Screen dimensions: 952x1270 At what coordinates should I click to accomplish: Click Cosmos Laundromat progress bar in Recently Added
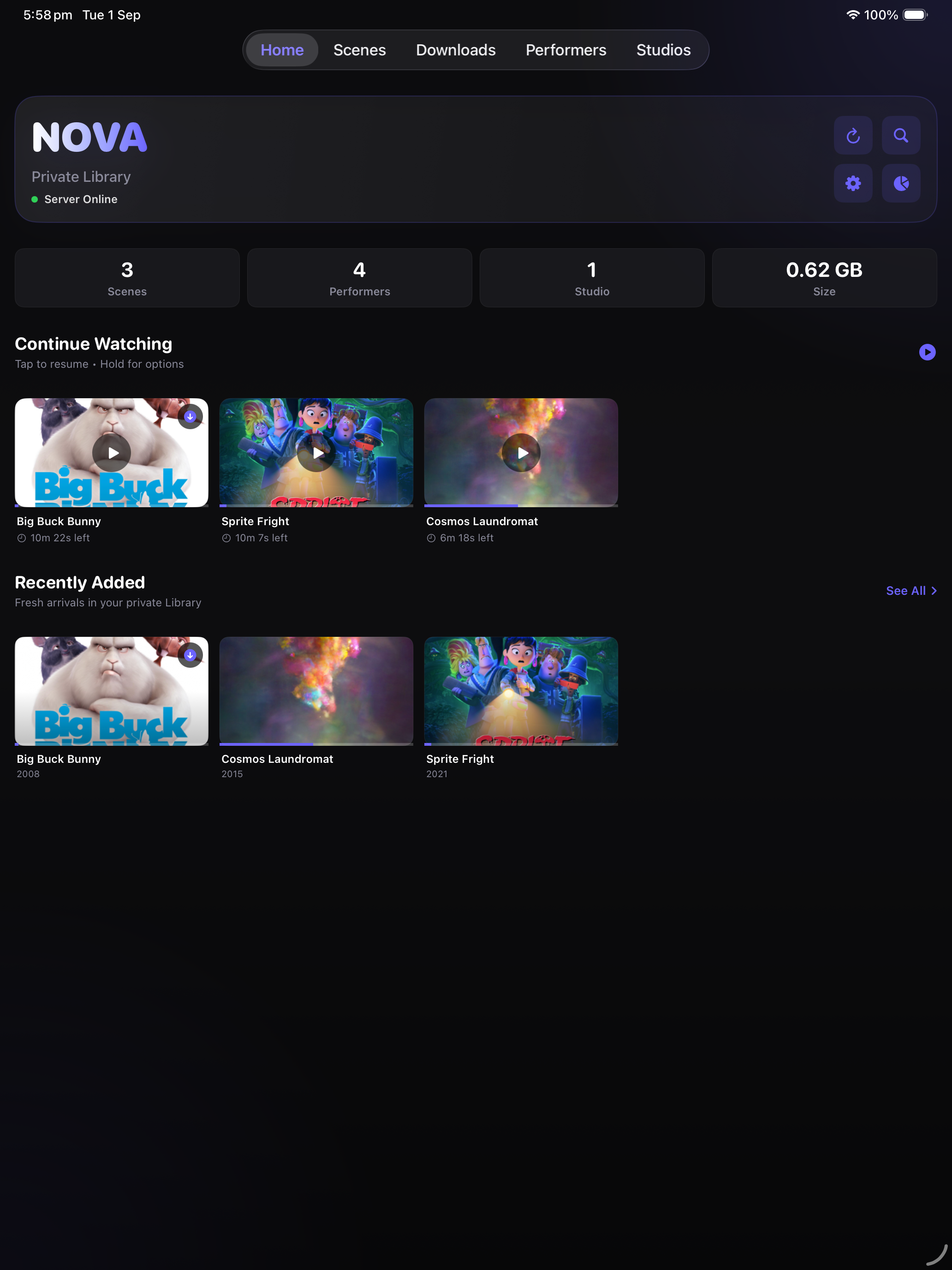pos(316,744)
